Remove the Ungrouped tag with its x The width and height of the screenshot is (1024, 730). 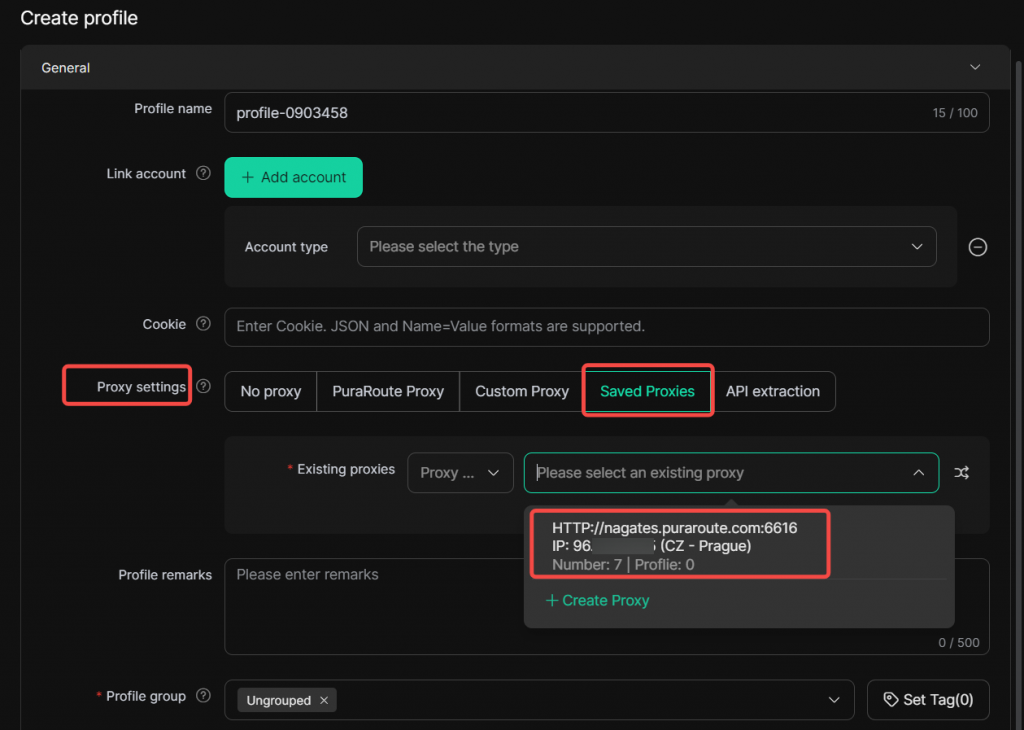(x=324, y=700)
